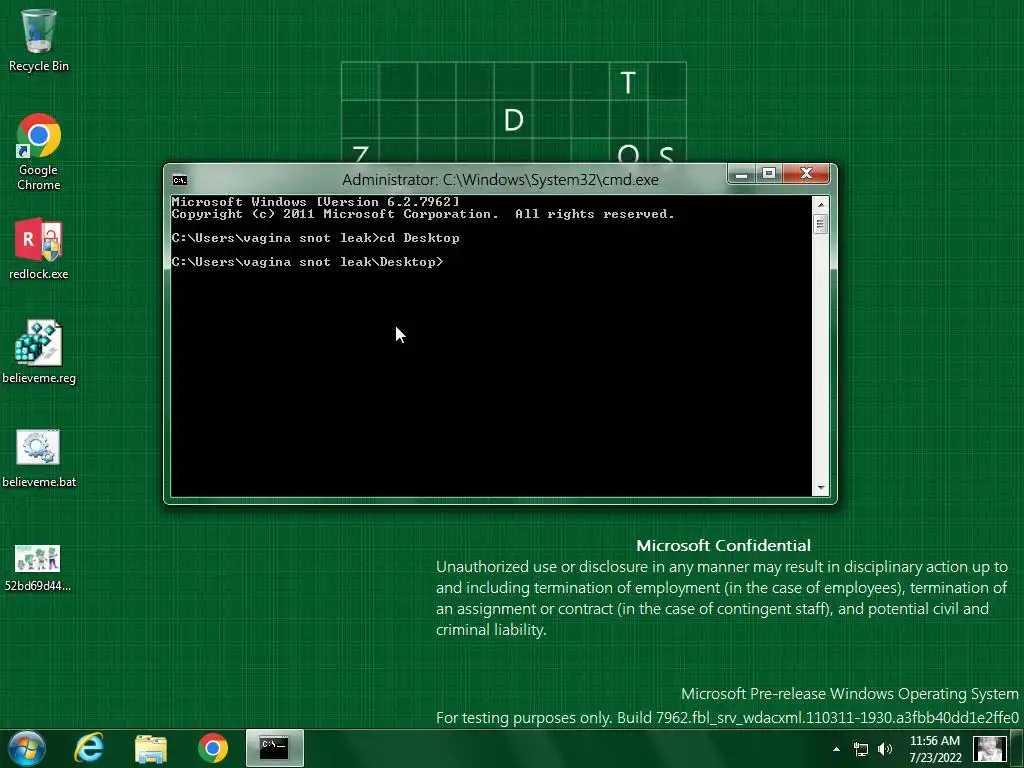Close the cmd.exe window
Viewport: 1024px width, 768px height.
click(x=807, y=174)
